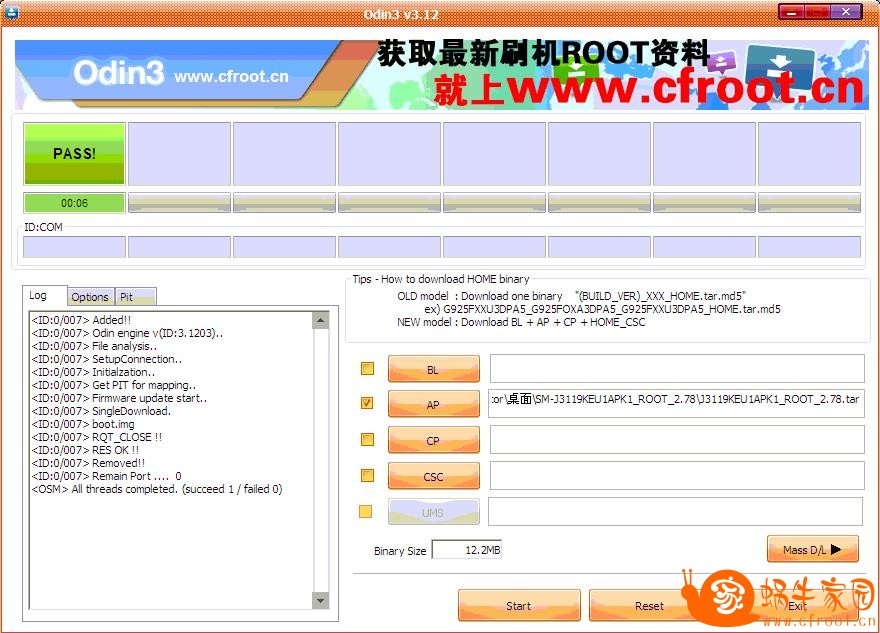Viewport: 880px width, 633px height.
Task: Switch to the Pit tab
Action: pos(135,297)
